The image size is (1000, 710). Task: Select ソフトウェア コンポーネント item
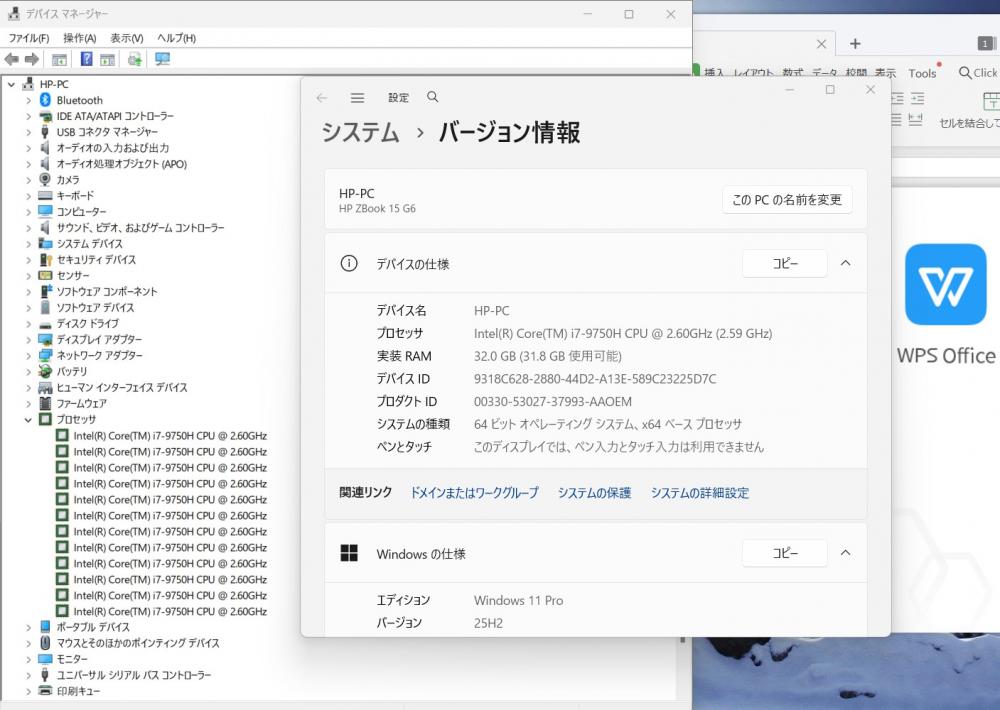point(107,292)
